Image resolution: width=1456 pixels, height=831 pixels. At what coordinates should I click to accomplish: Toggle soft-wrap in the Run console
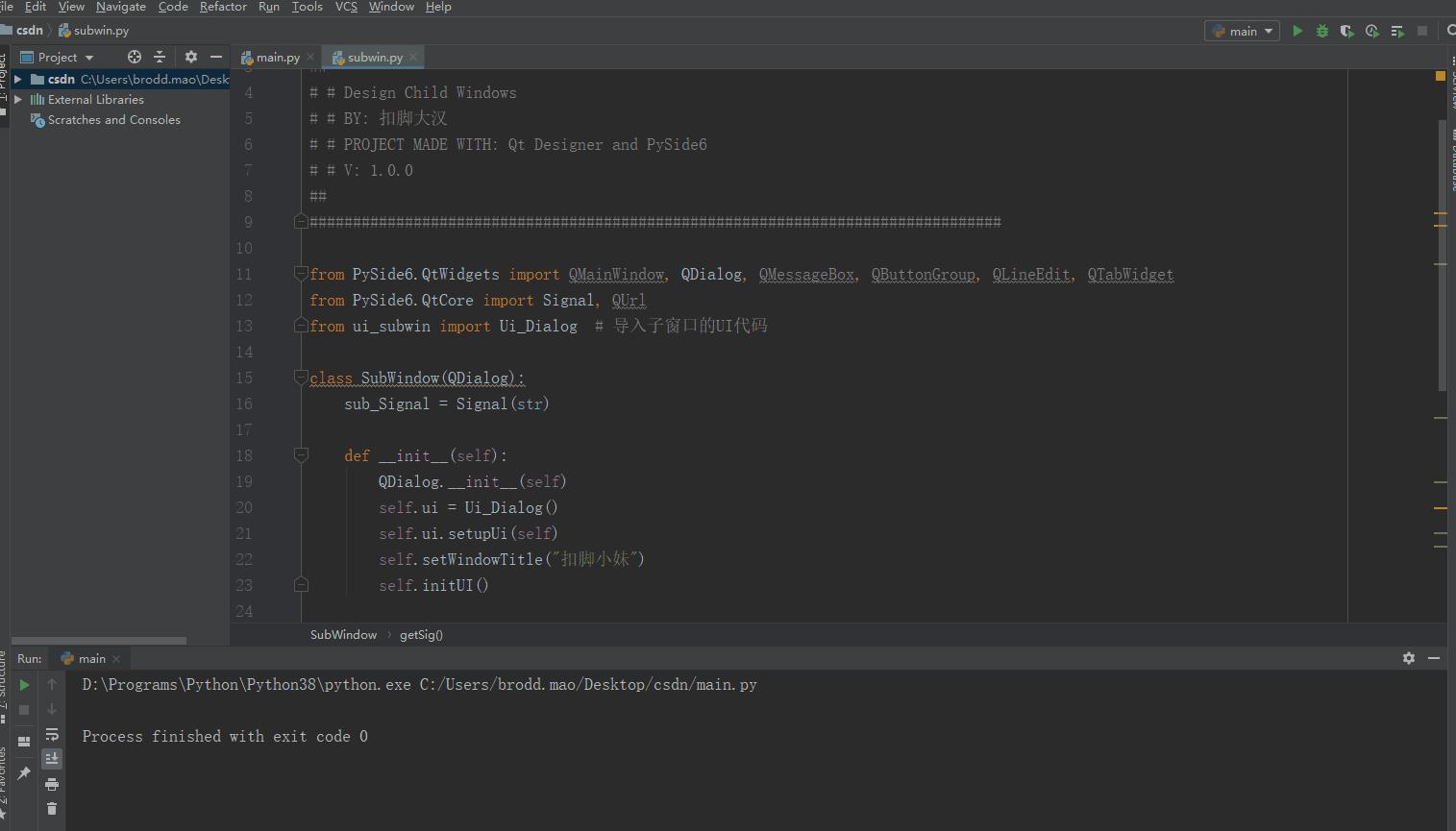coord(52,735)
